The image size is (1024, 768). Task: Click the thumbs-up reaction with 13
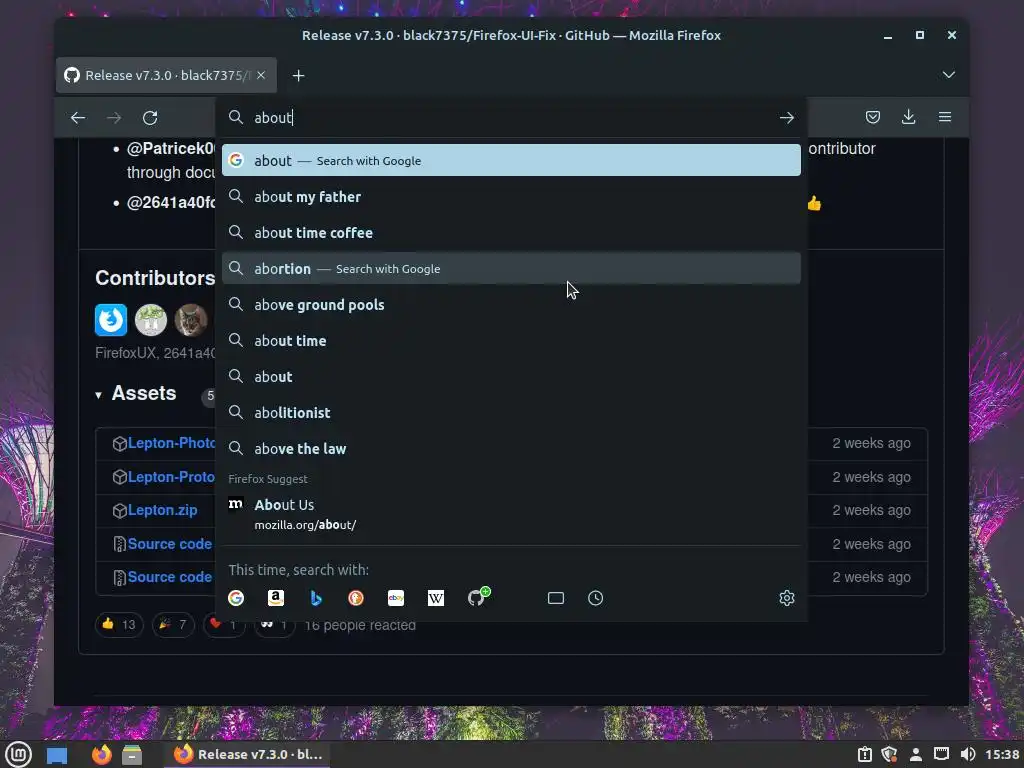[x=119, y=624]
